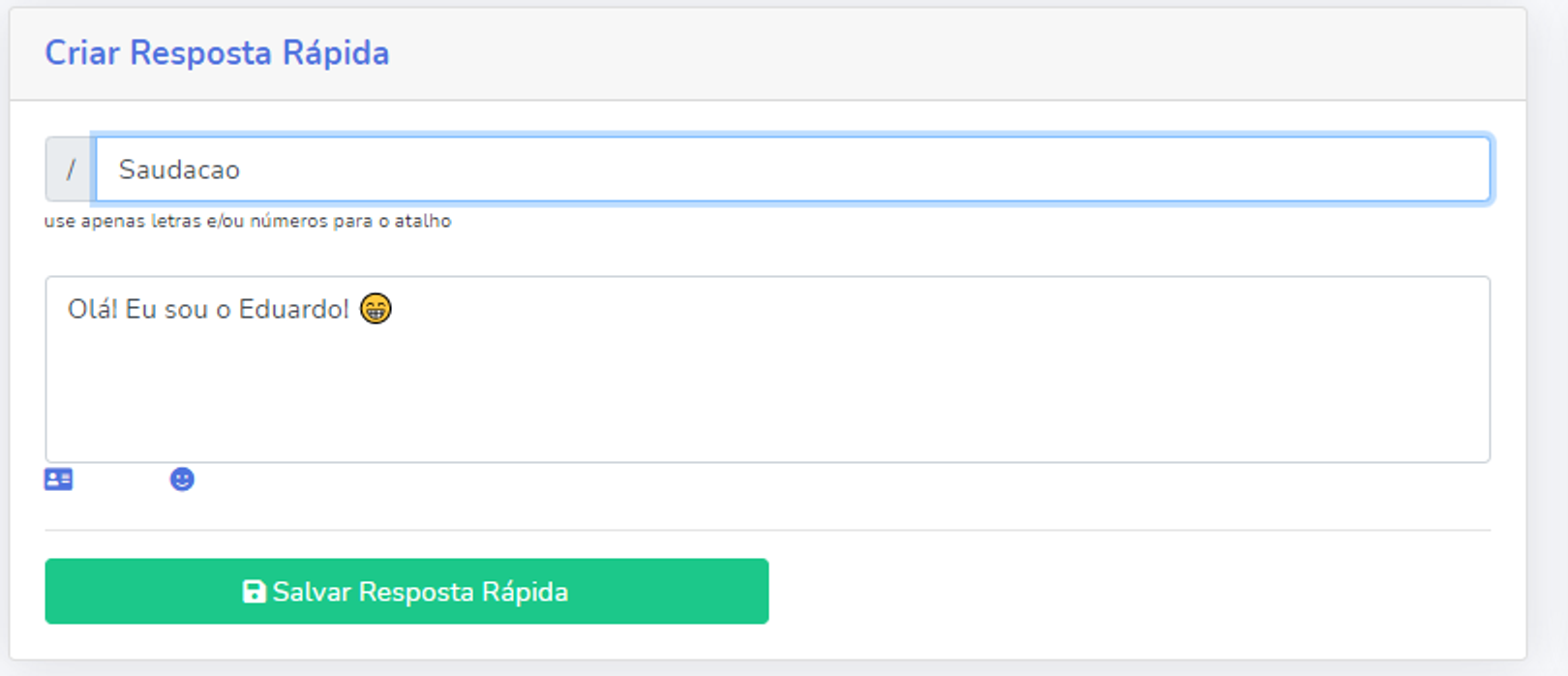Click the grinning emoji in the message
Viewport: 1568px width, 676px height.
pyautogui.click(x=376, y=309)
